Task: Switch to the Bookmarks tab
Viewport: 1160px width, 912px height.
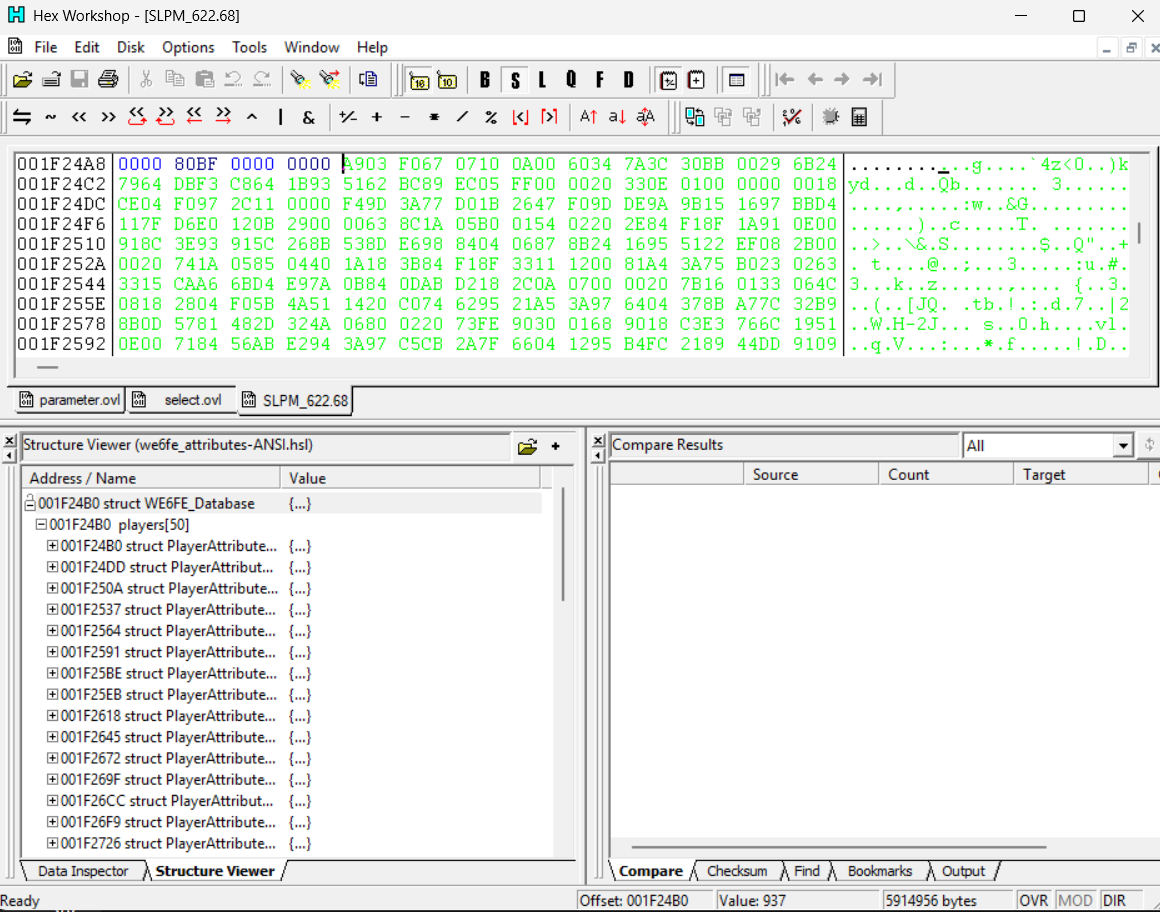Action: pos(880,871)
